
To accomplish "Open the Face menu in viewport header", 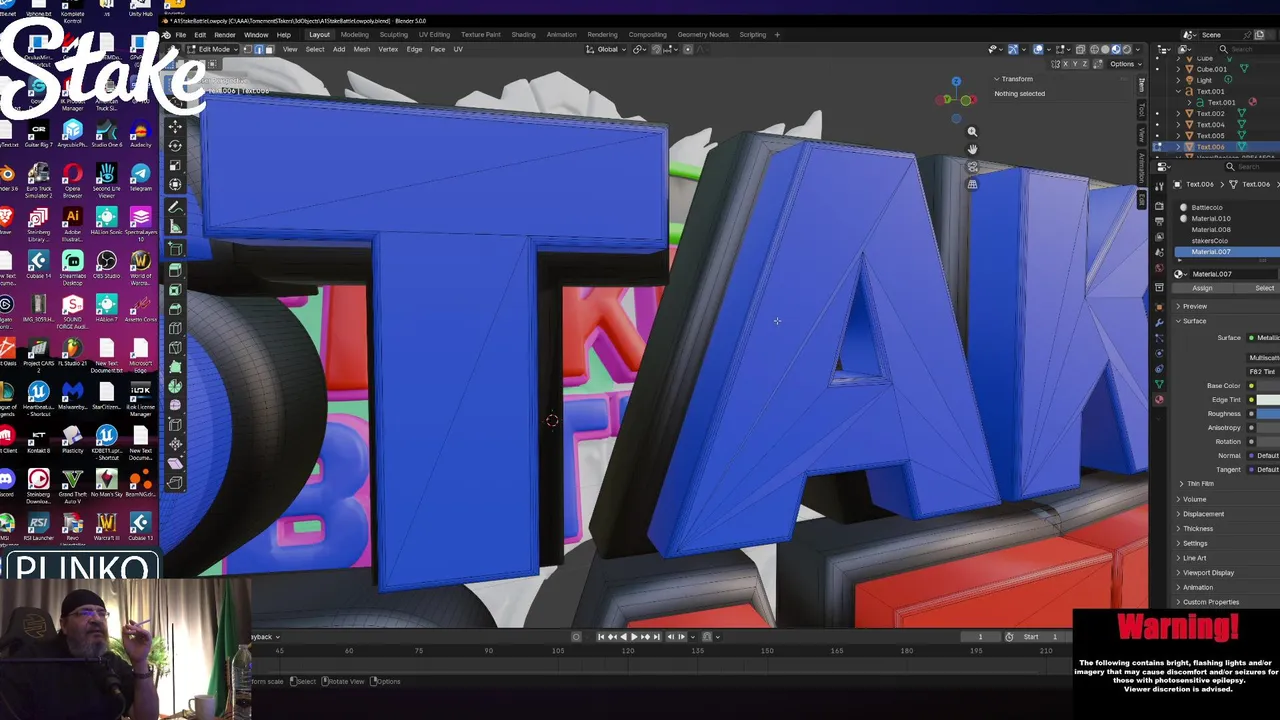I will pyautogui.click(x=438, y=49).
